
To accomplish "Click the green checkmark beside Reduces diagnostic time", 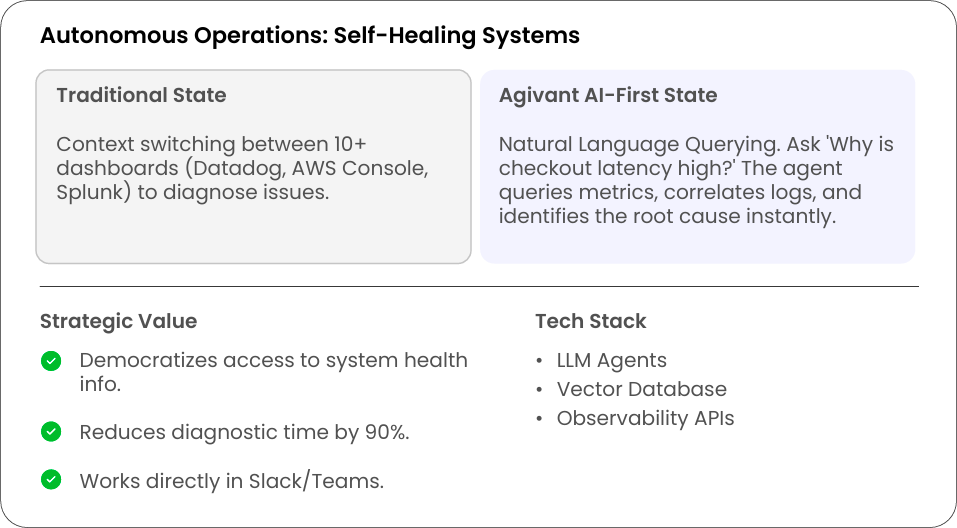I will tap(51, 432).
